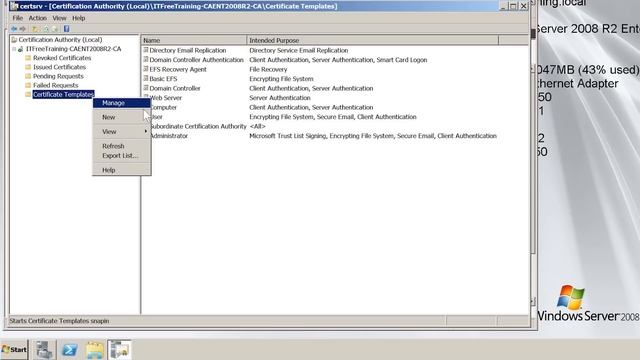This screenshot has width=640, height=360.
Task: Click the Pending Requests folder icon
Action: (x=28, y=76)
